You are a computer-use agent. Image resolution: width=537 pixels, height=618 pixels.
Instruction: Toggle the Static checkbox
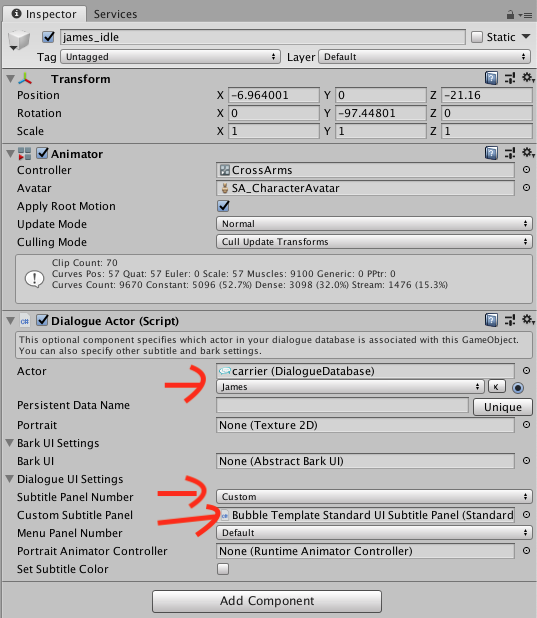click(x=477, y=37)
